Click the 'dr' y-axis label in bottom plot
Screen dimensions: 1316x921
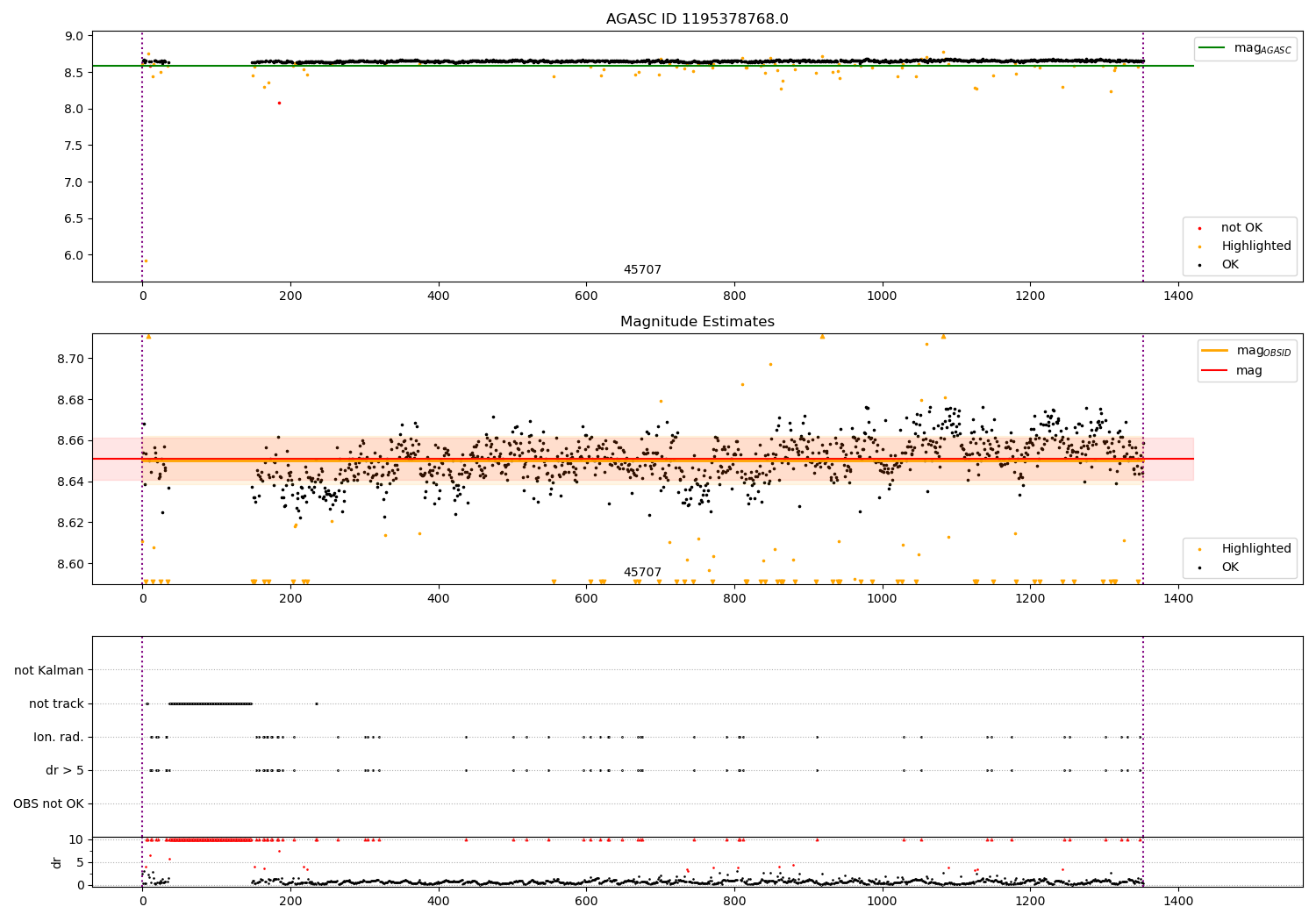point(57,862)
